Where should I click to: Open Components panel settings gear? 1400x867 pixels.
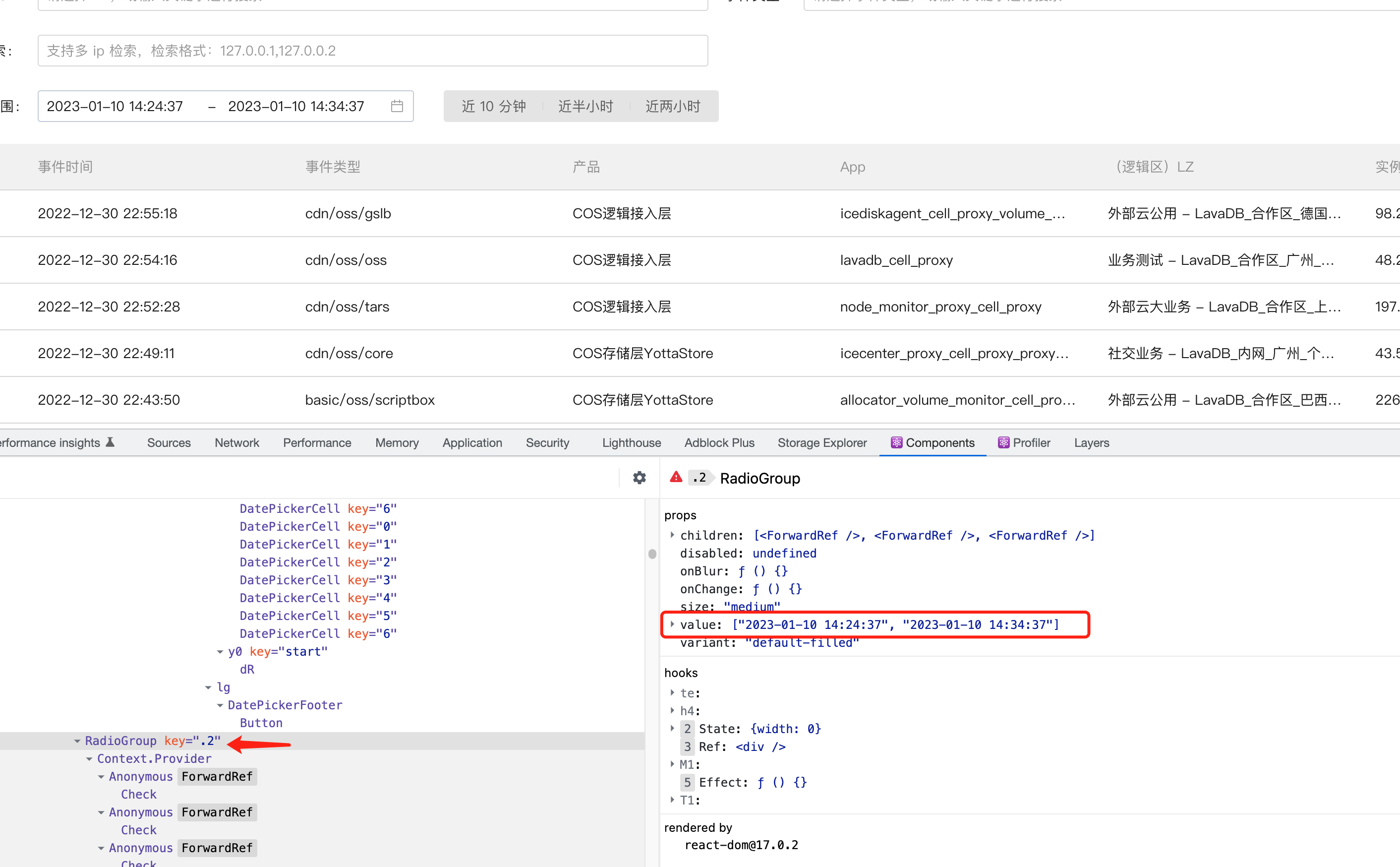tap(639, 477)
